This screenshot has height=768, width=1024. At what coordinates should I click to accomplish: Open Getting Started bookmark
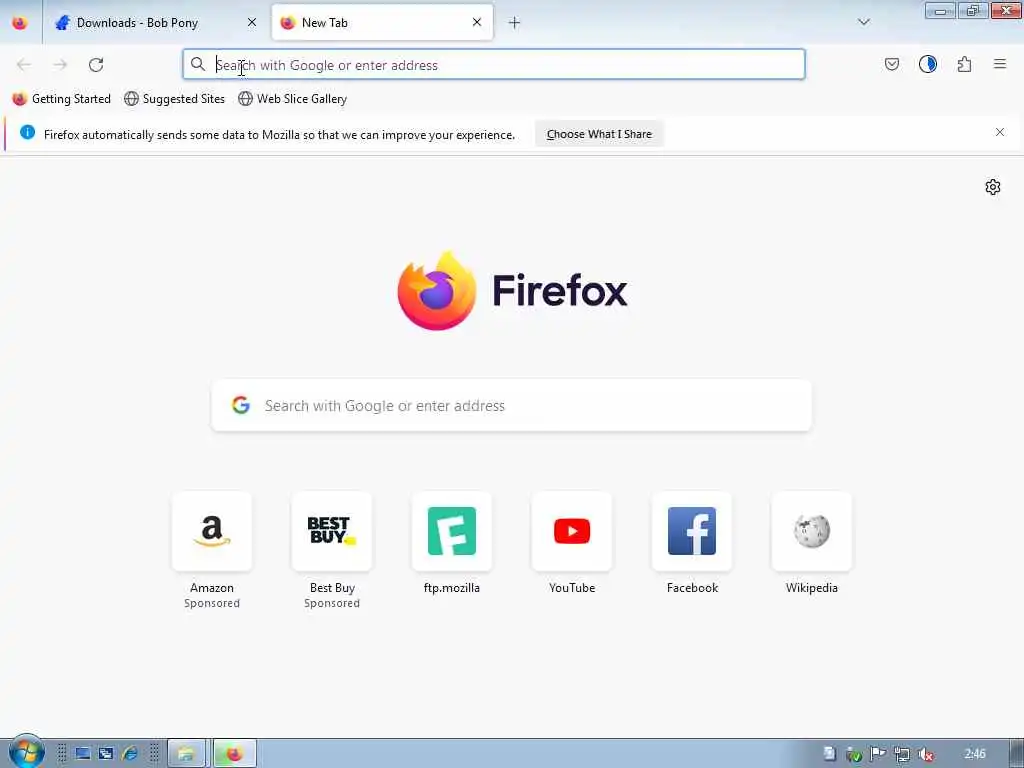tap(61, 99)
